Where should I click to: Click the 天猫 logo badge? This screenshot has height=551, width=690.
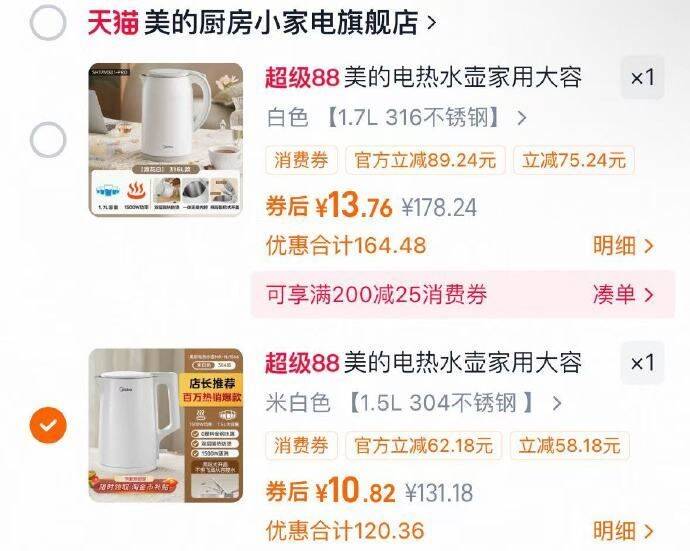[x=113, y=22]
